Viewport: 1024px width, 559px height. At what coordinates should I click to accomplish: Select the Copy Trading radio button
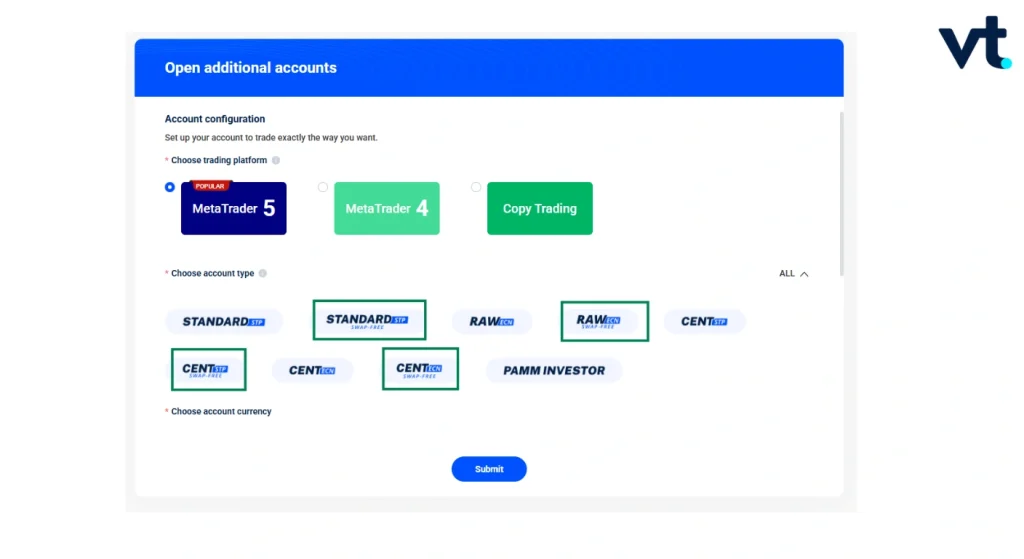click(476, 187)
